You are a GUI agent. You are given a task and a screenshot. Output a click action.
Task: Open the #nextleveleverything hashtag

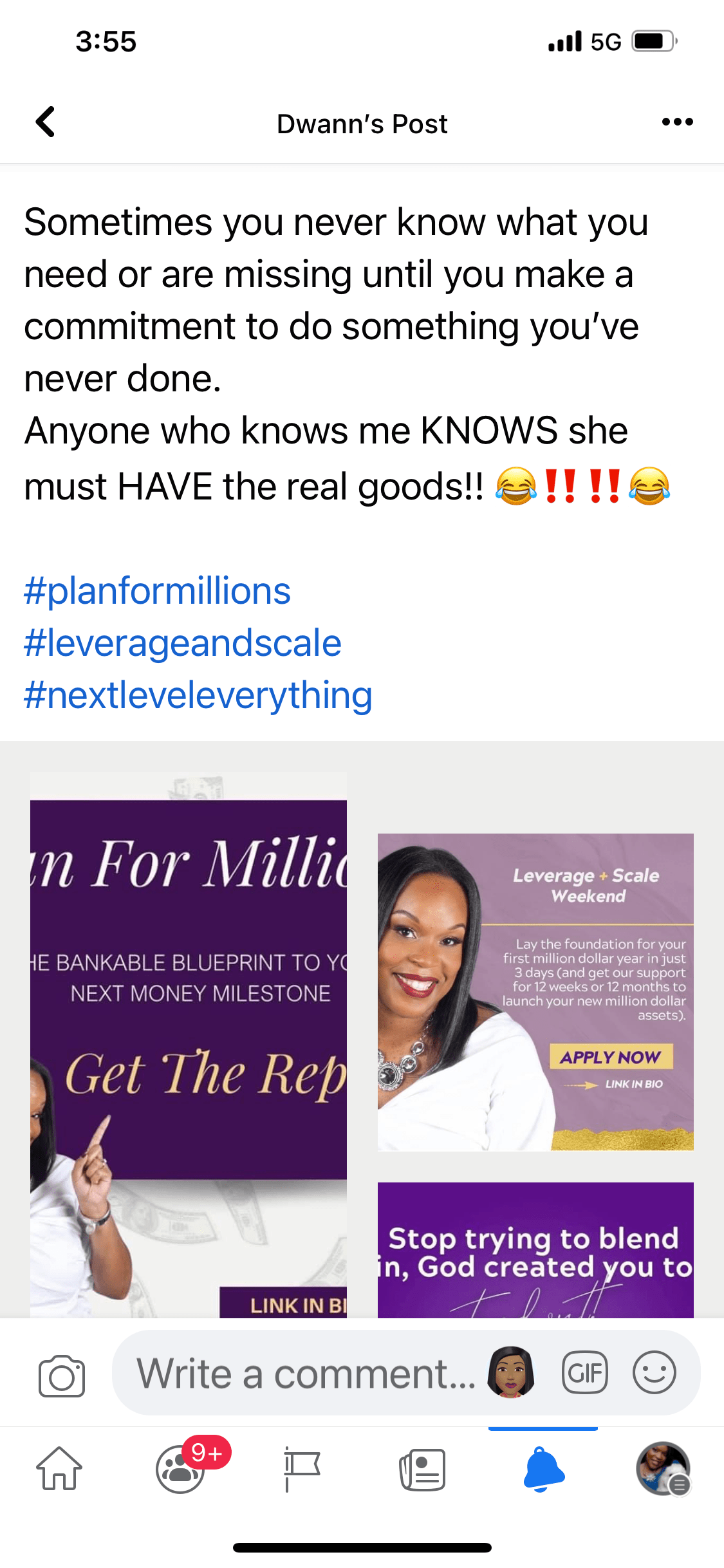pyautogui.click(x=198, y=695)
